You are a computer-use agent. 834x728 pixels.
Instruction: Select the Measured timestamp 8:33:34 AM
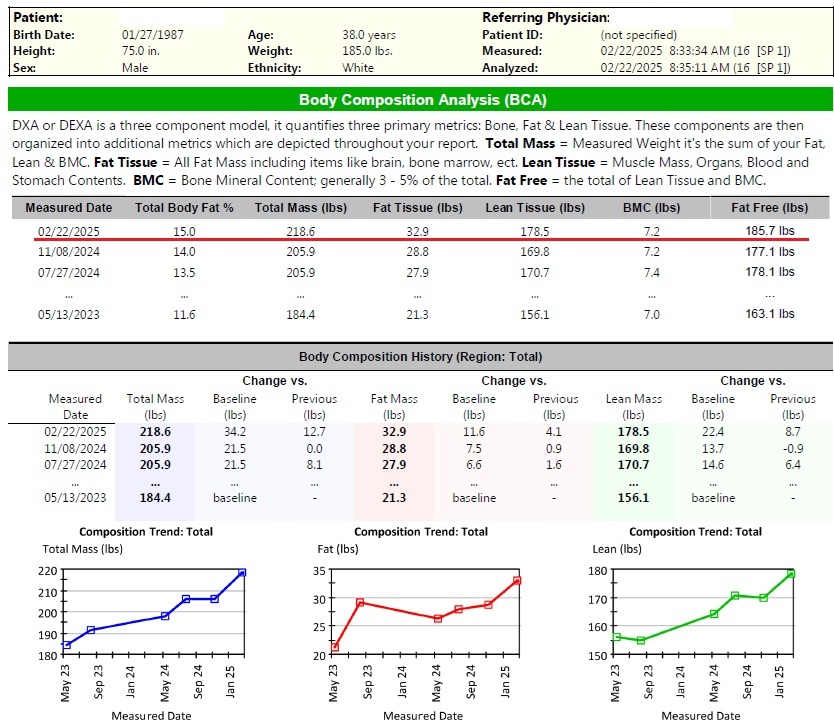[699, 51]
